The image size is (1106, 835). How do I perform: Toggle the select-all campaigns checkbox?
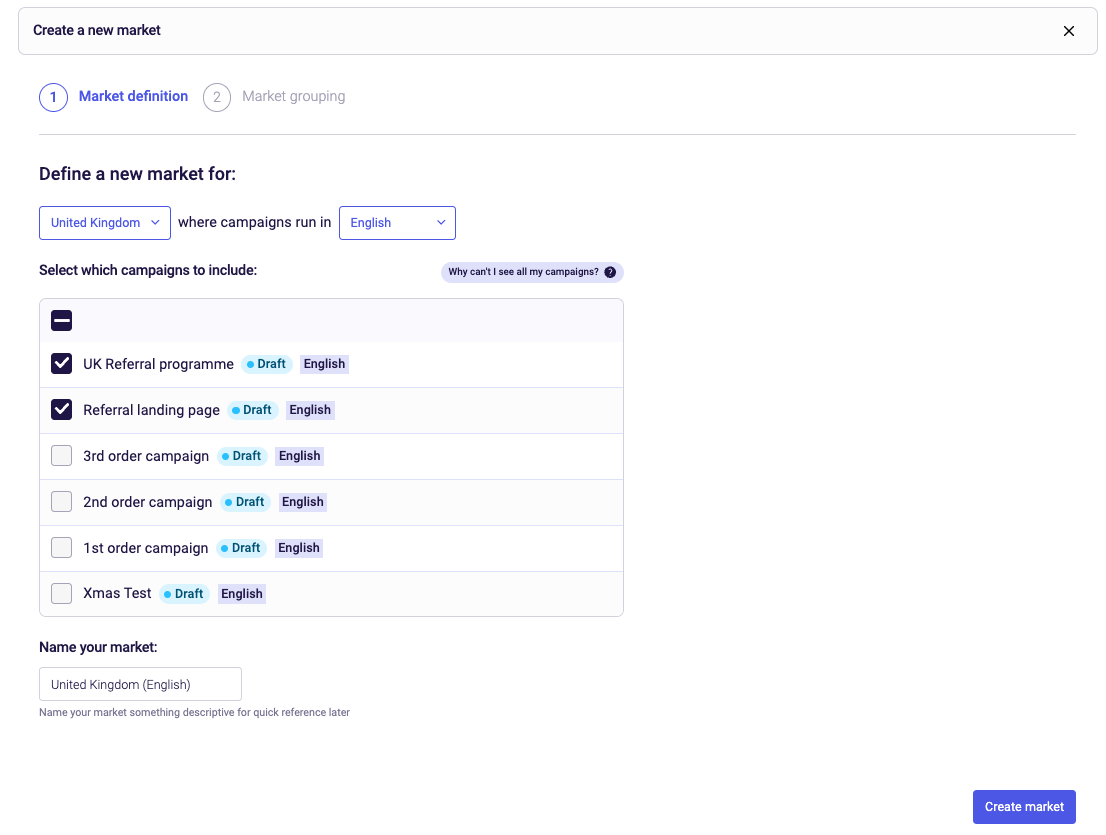(61, 321)
